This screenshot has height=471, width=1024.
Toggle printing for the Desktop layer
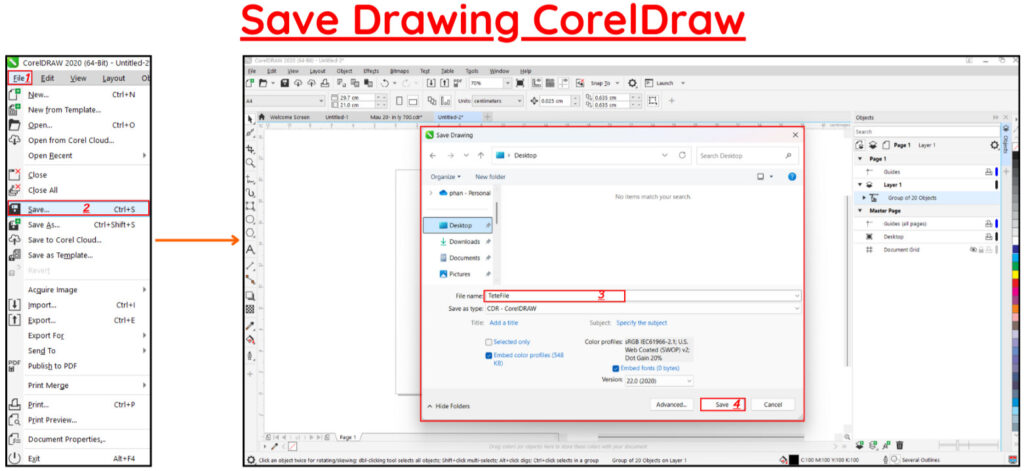989,236
